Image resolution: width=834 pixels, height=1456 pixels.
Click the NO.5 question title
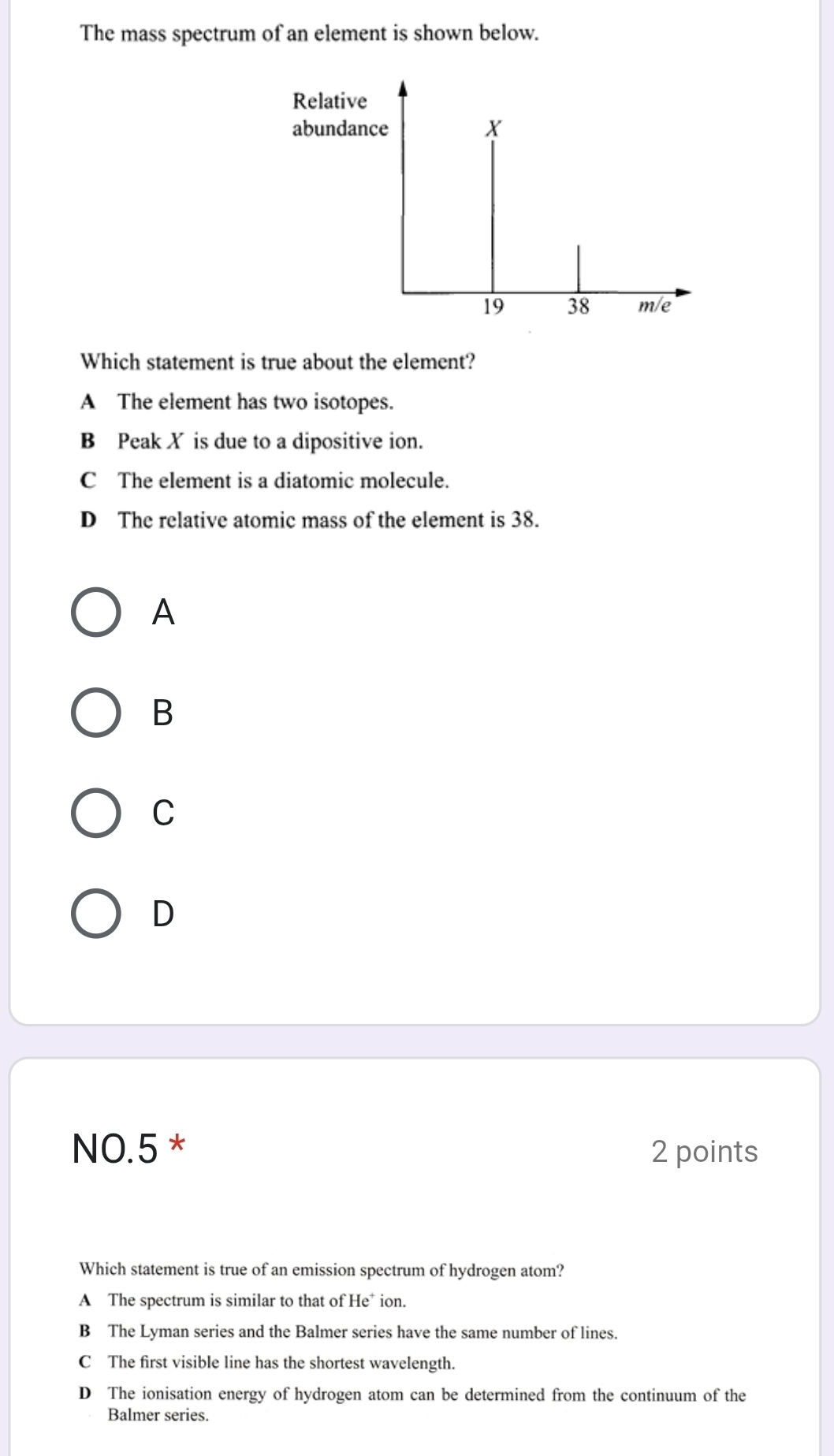115,1149
